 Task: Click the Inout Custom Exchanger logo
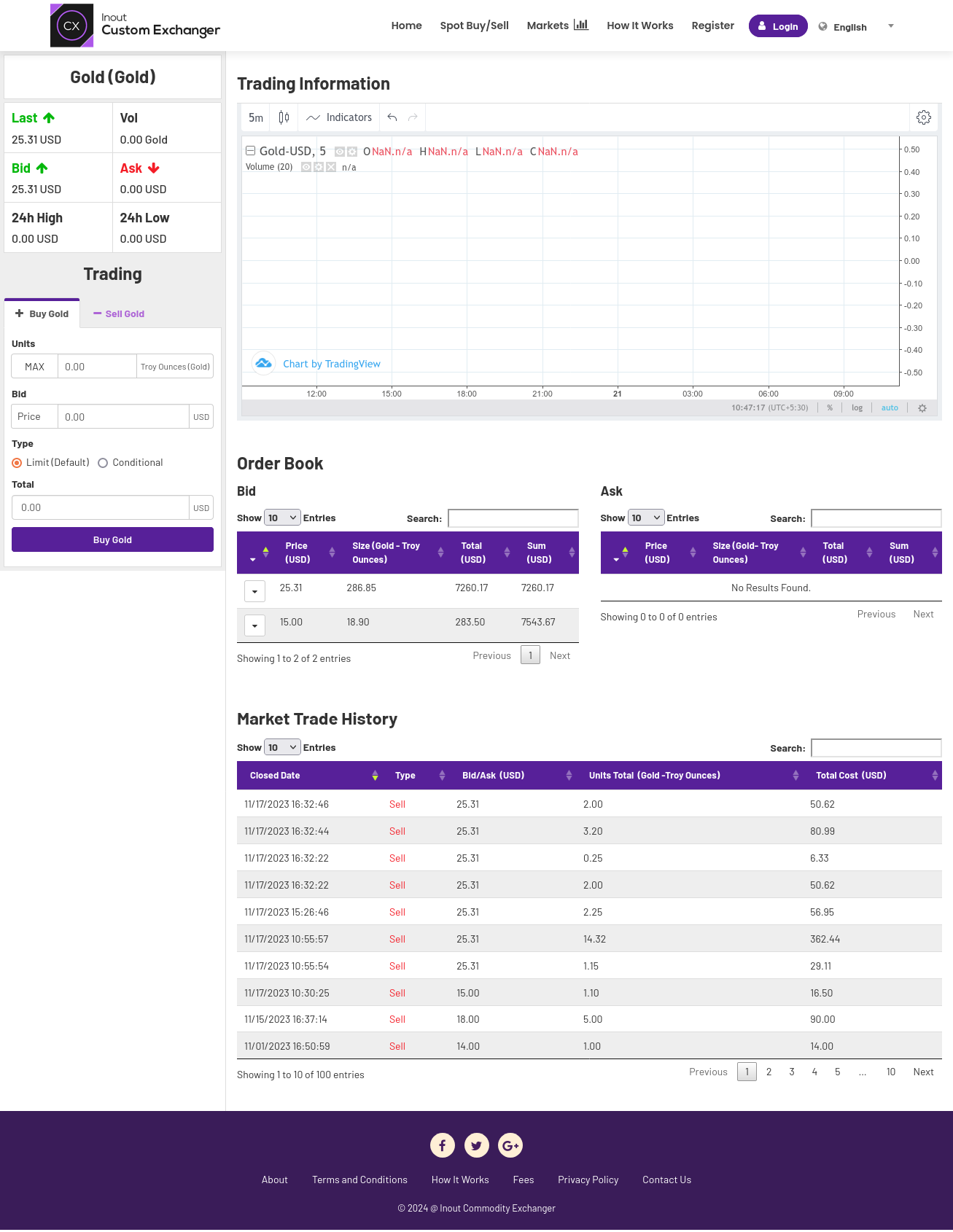[x=136, y=26]
